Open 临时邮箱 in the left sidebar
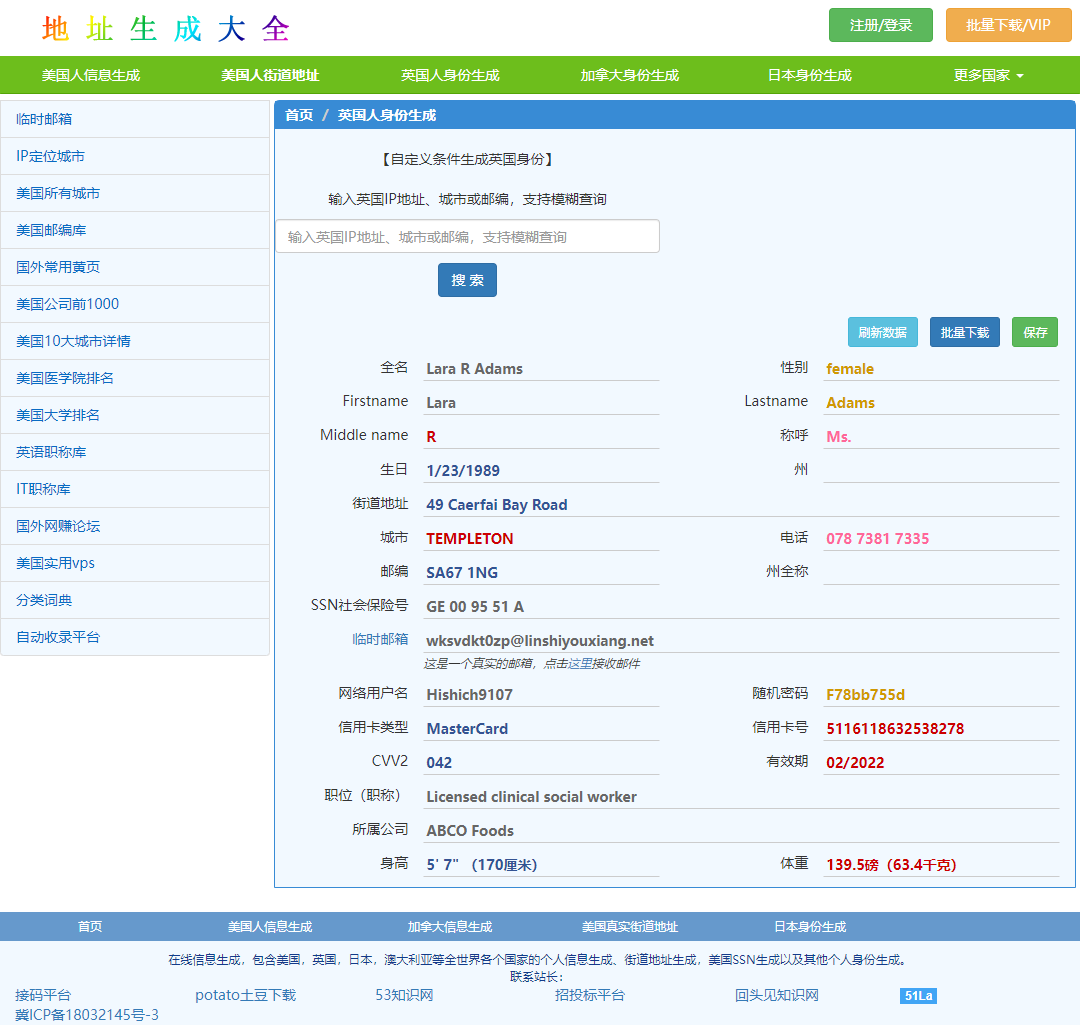 tap(44, 119)
